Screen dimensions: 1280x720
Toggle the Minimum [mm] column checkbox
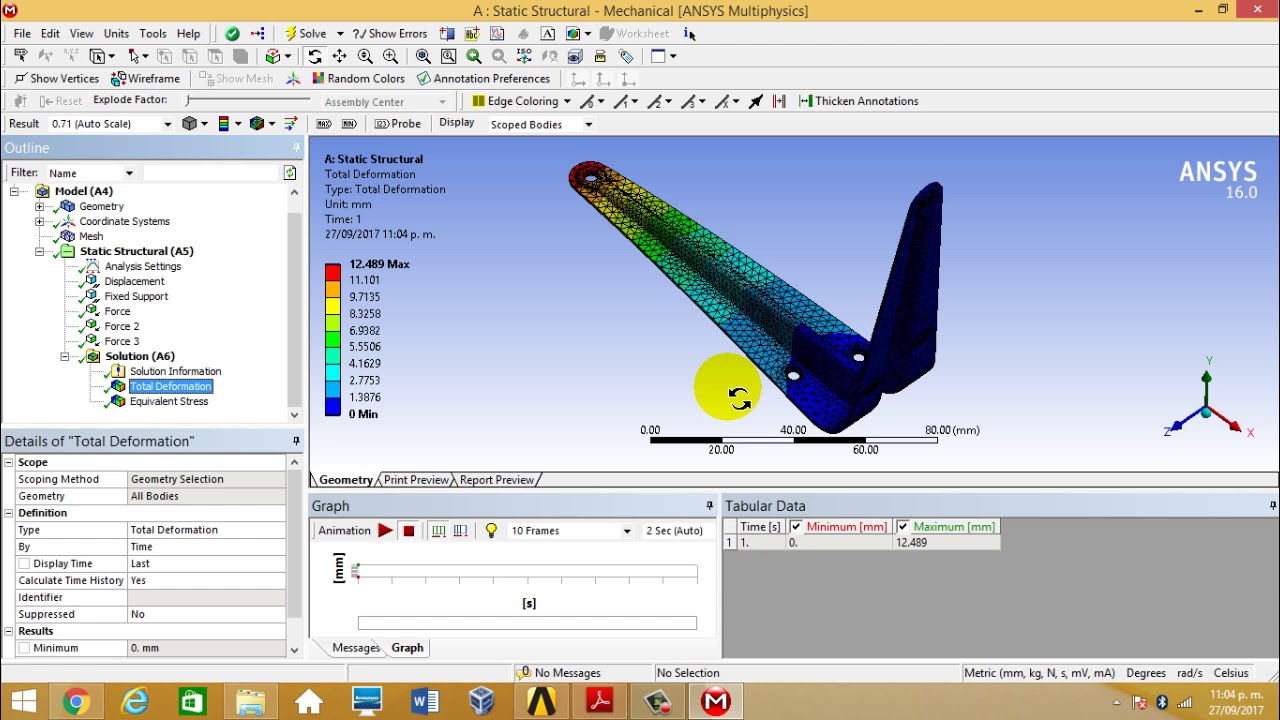pos(796,527)
